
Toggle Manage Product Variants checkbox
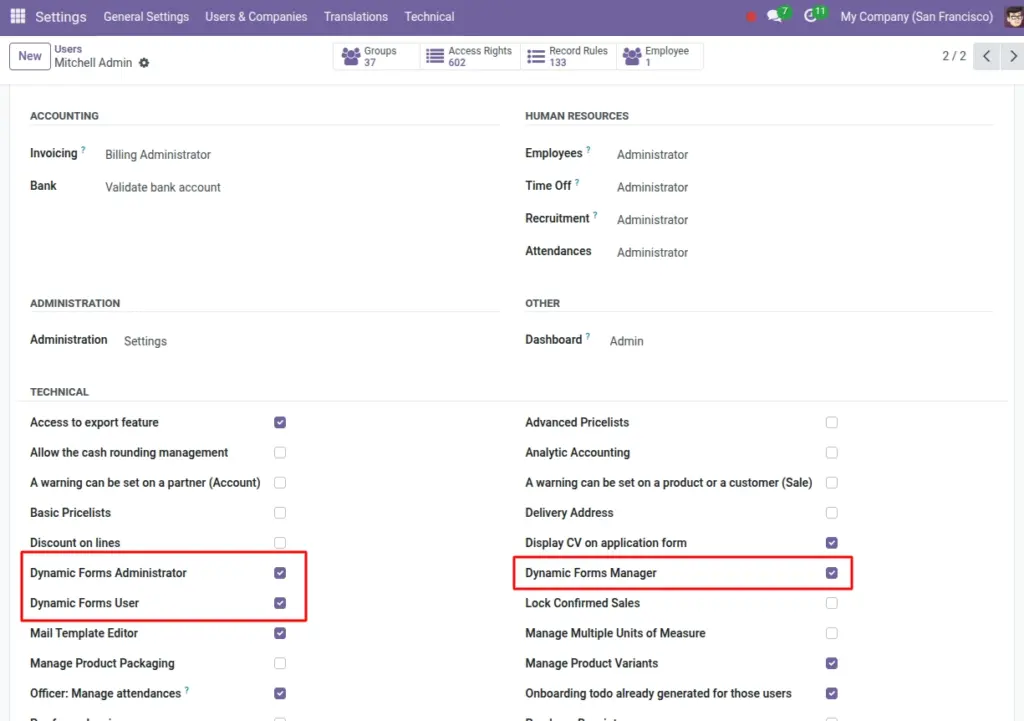(831, 663)
